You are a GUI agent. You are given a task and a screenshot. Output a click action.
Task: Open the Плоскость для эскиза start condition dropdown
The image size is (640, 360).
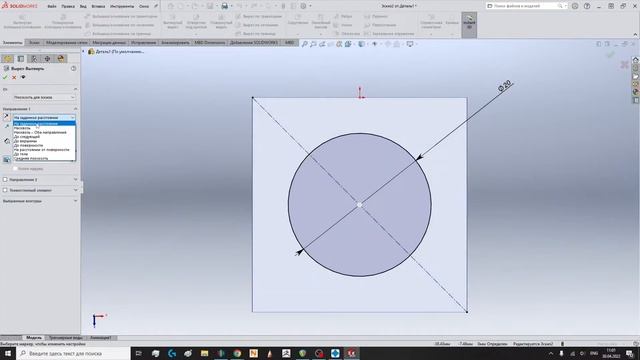(x=44, y=97)
